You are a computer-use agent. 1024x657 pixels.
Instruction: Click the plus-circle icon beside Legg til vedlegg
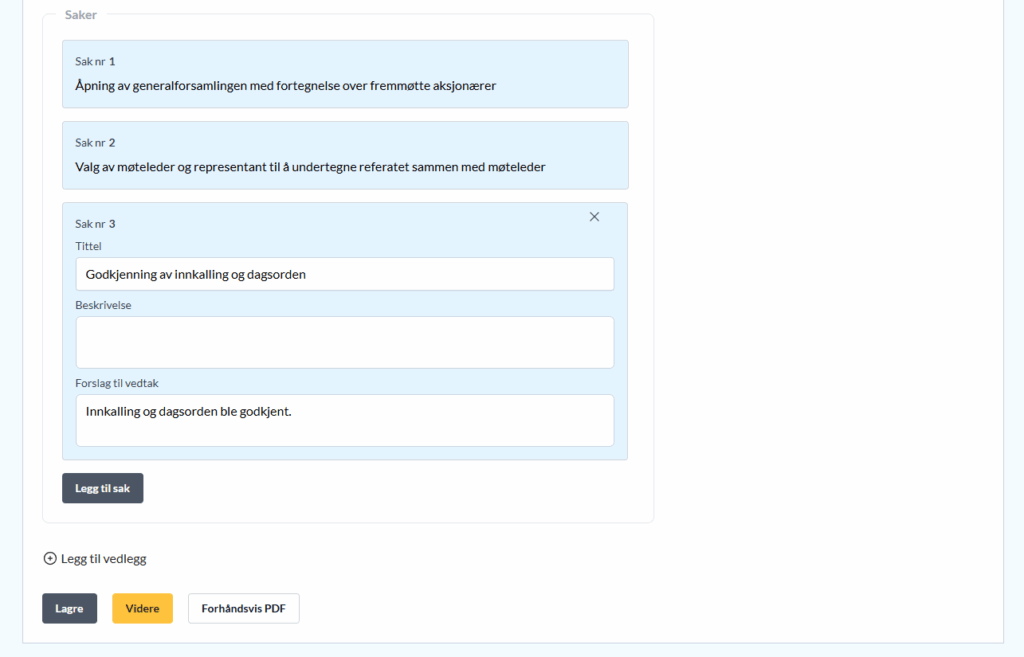[x=50, y=559]
